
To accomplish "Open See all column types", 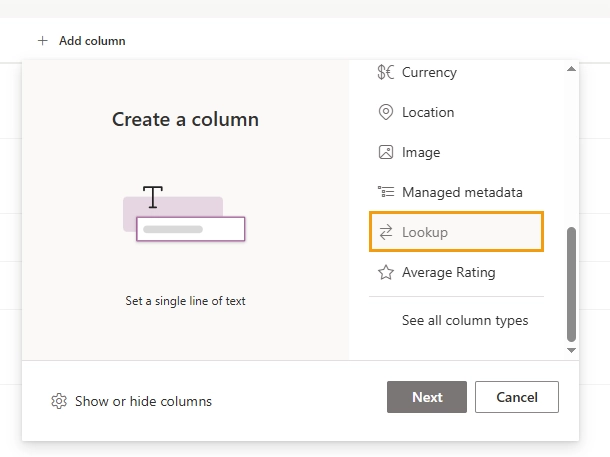I will point(465,320).
